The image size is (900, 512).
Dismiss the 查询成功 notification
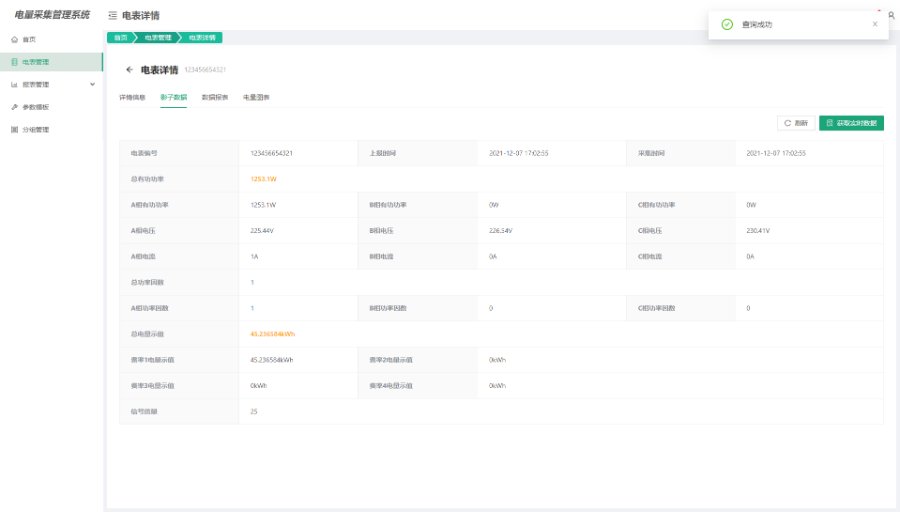[x=875, y=24]
